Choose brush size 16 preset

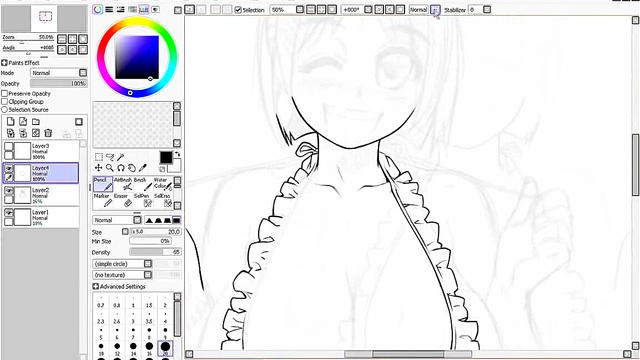(149, 349)
